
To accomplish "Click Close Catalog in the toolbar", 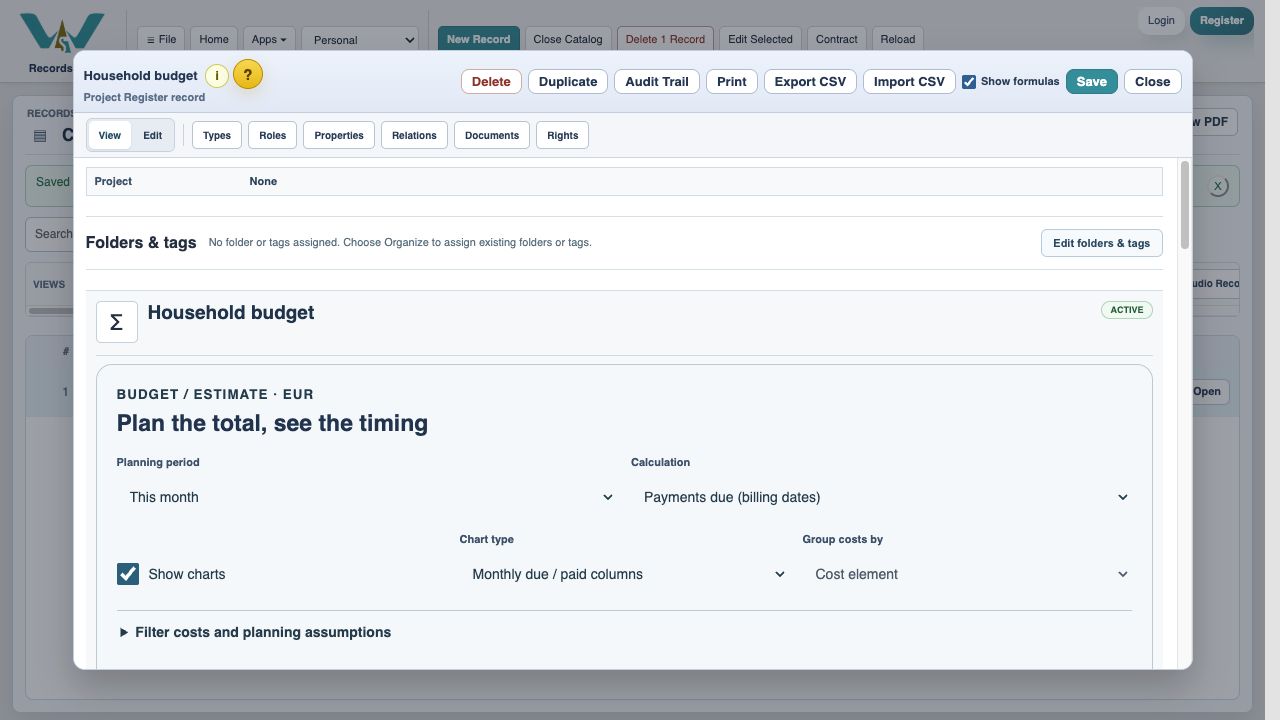I will click(568, 40).
